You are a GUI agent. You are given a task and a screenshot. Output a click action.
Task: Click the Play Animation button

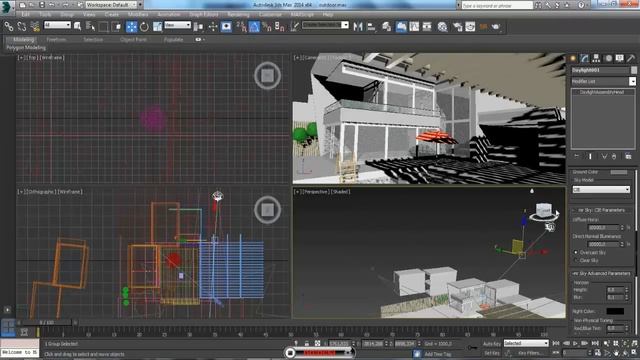(x=576, y=344)
